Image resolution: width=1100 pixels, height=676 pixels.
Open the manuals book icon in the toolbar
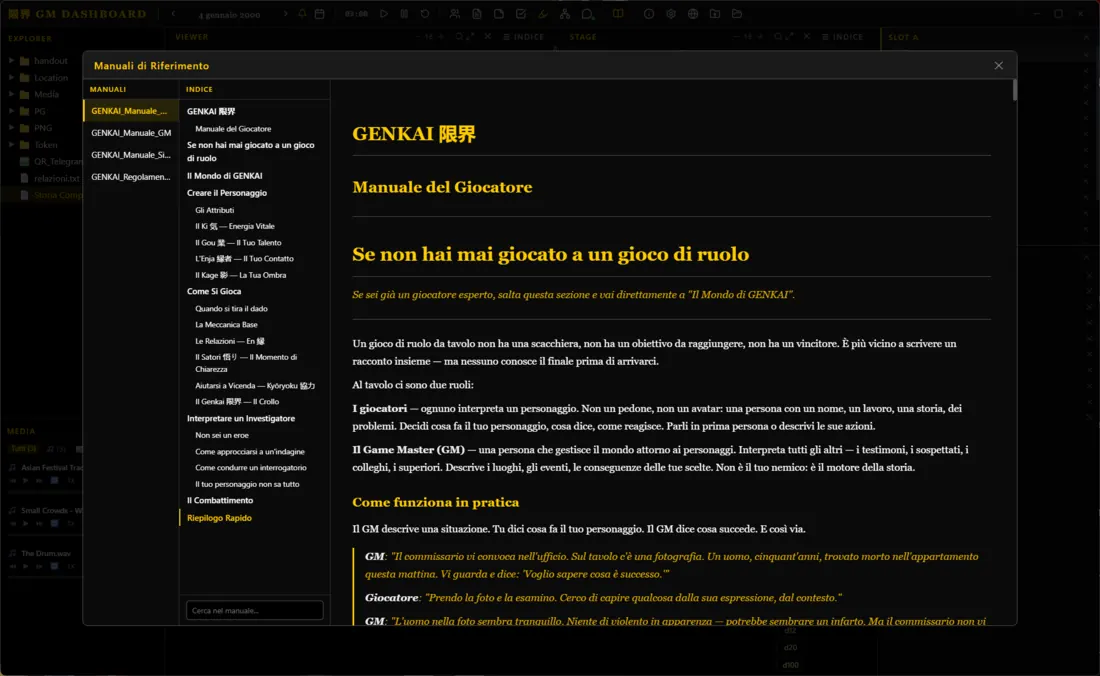(620, 12)
